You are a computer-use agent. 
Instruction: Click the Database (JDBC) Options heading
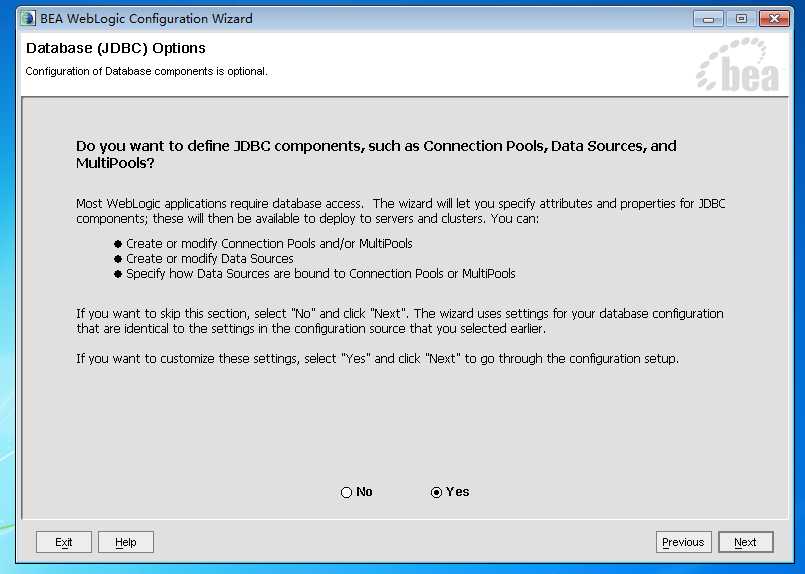[x=116, y=48]
